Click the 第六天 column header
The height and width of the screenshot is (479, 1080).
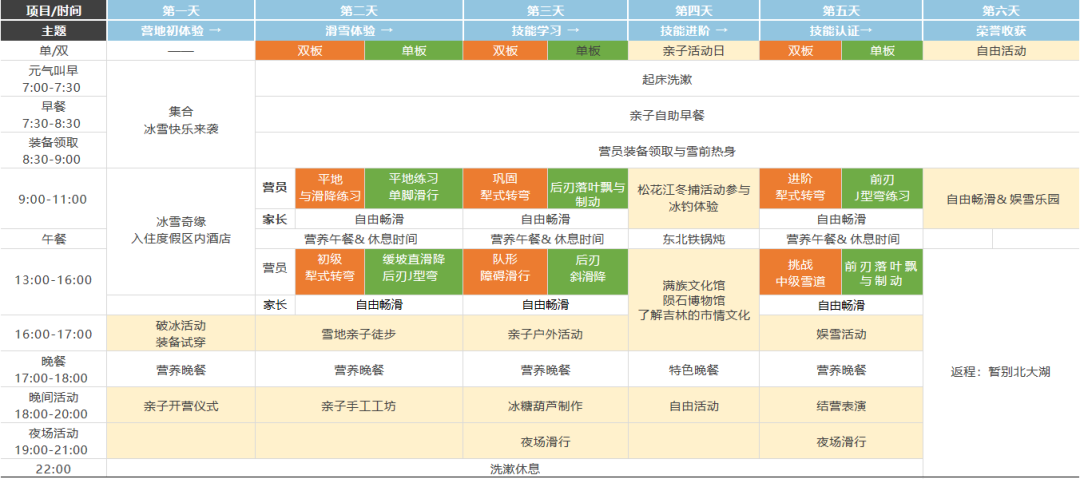[x=1001, y=10]
